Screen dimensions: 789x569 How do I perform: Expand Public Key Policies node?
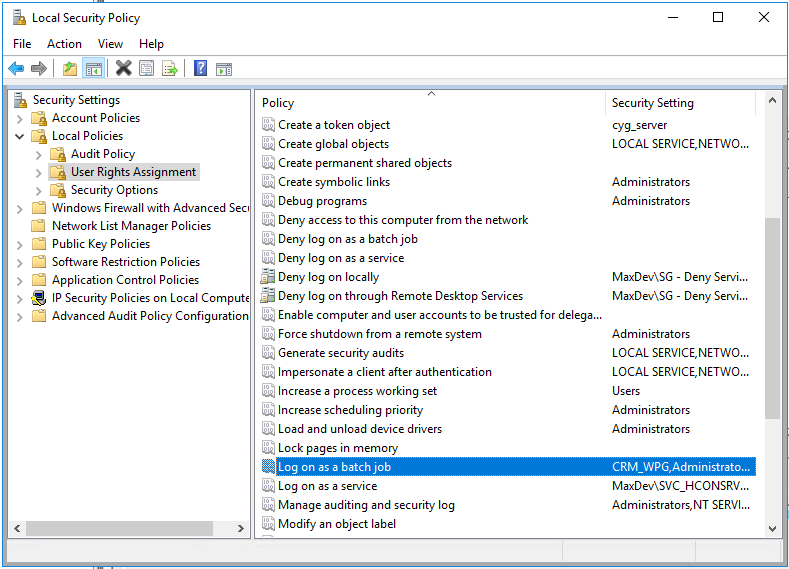coord(20,244)
